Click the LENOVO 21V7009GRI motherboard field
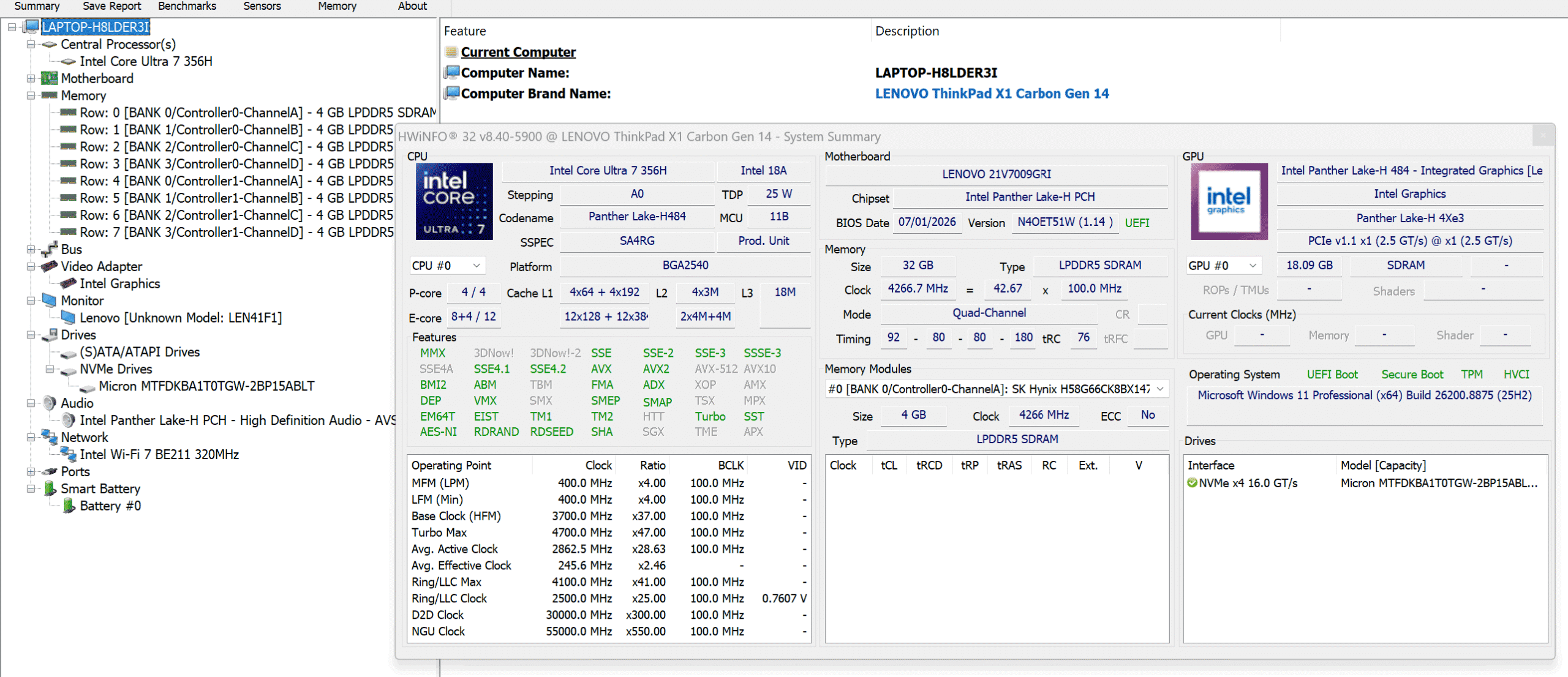Viewport: 1568px width, 677px height. click(x=997, y=174)
